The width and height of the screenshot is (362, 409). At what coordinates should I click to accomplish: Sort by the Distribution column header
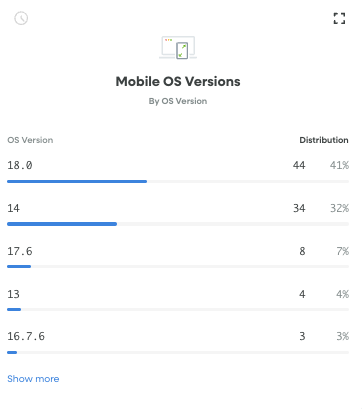coord(324,140)
